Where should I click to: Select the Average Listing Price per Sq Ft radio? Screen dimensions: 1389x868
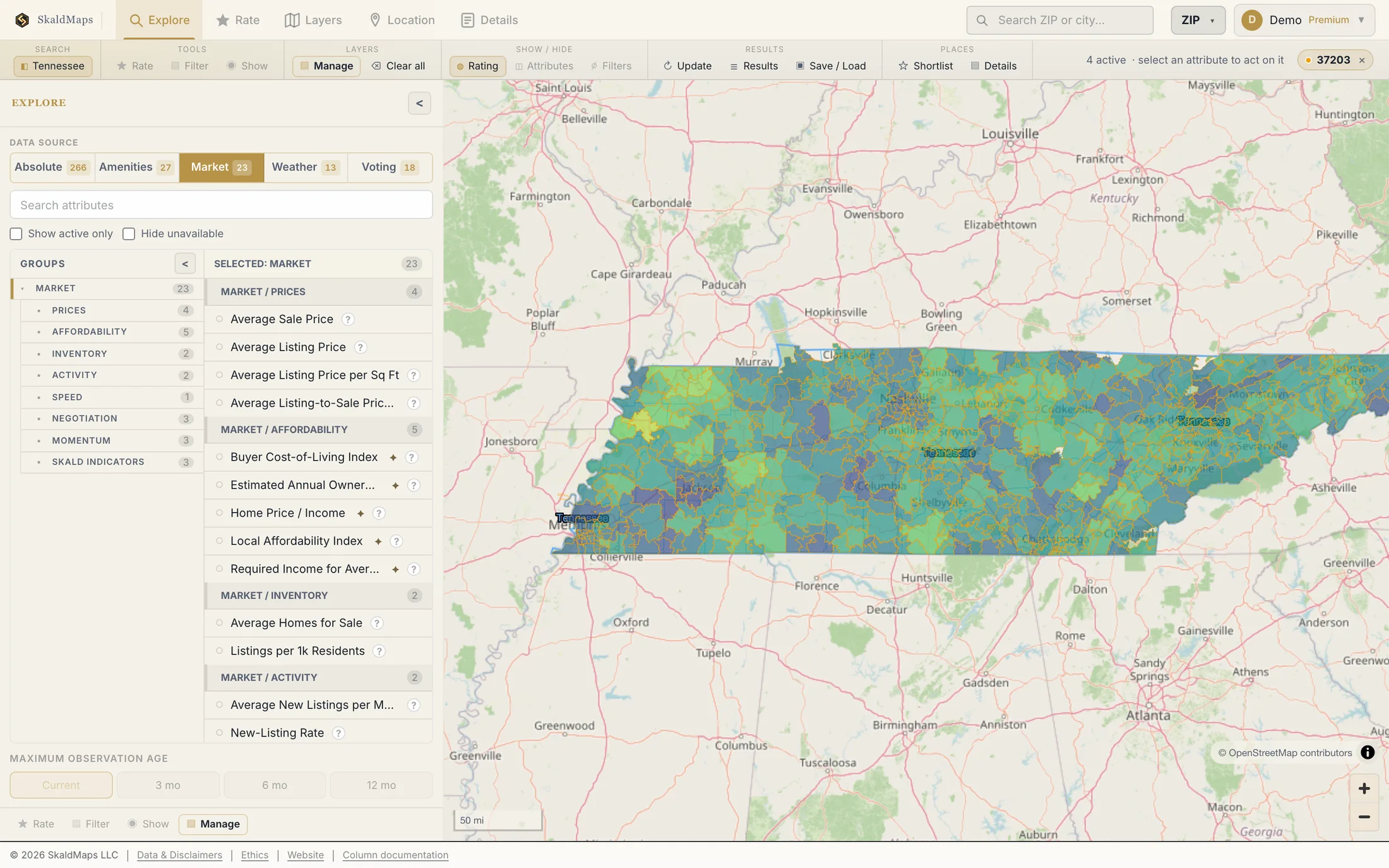click(220, 375)
